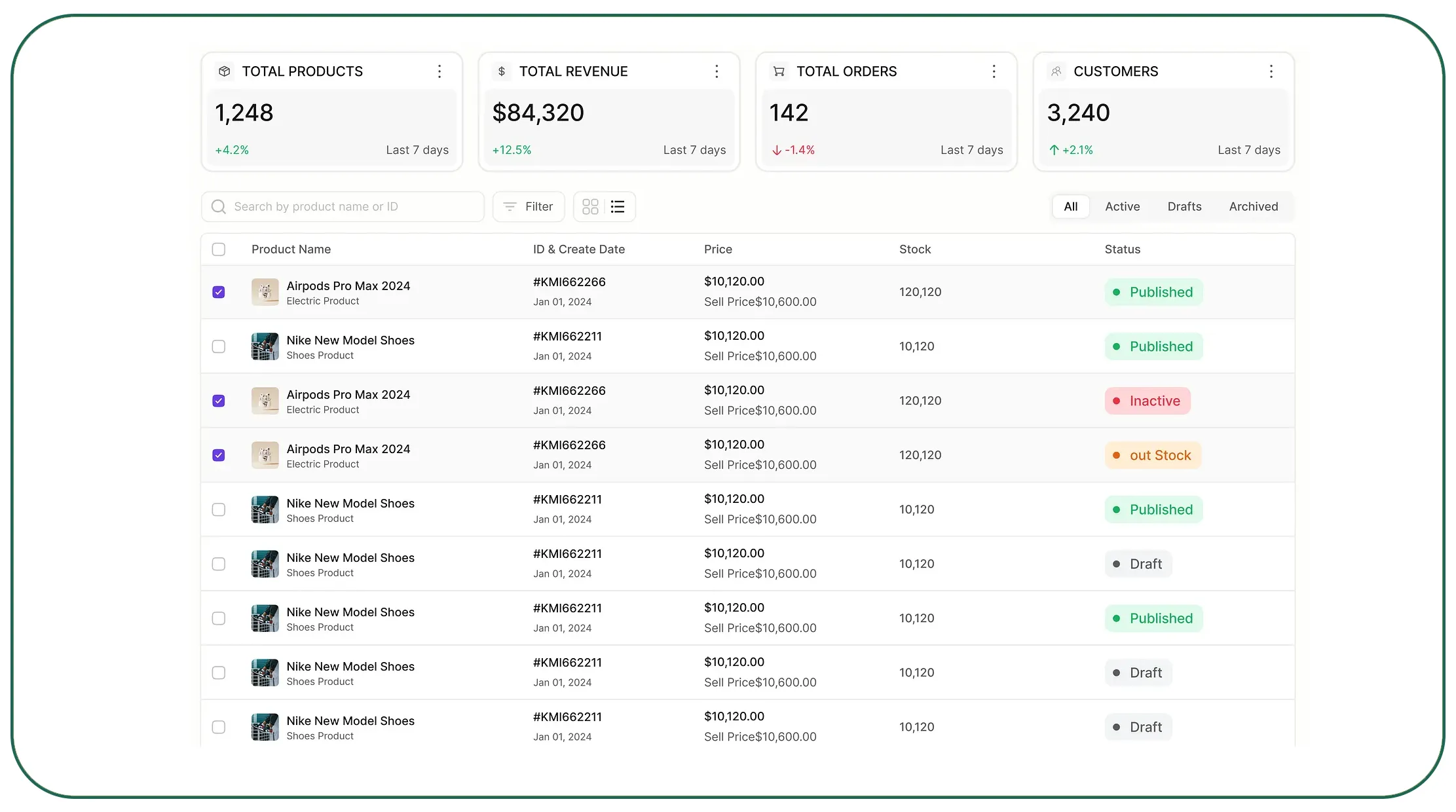Open product ID #KMI662266 in first row
1456x812 pixels.
tap(569, 282)
